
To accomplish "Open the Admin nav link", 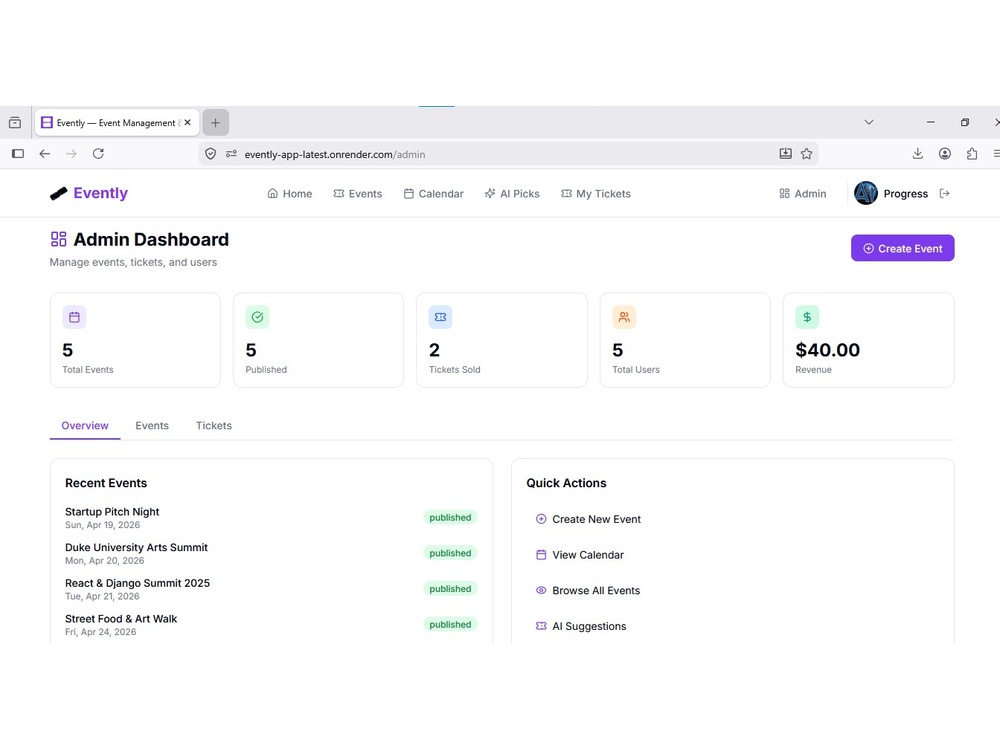I will [802, 194].
